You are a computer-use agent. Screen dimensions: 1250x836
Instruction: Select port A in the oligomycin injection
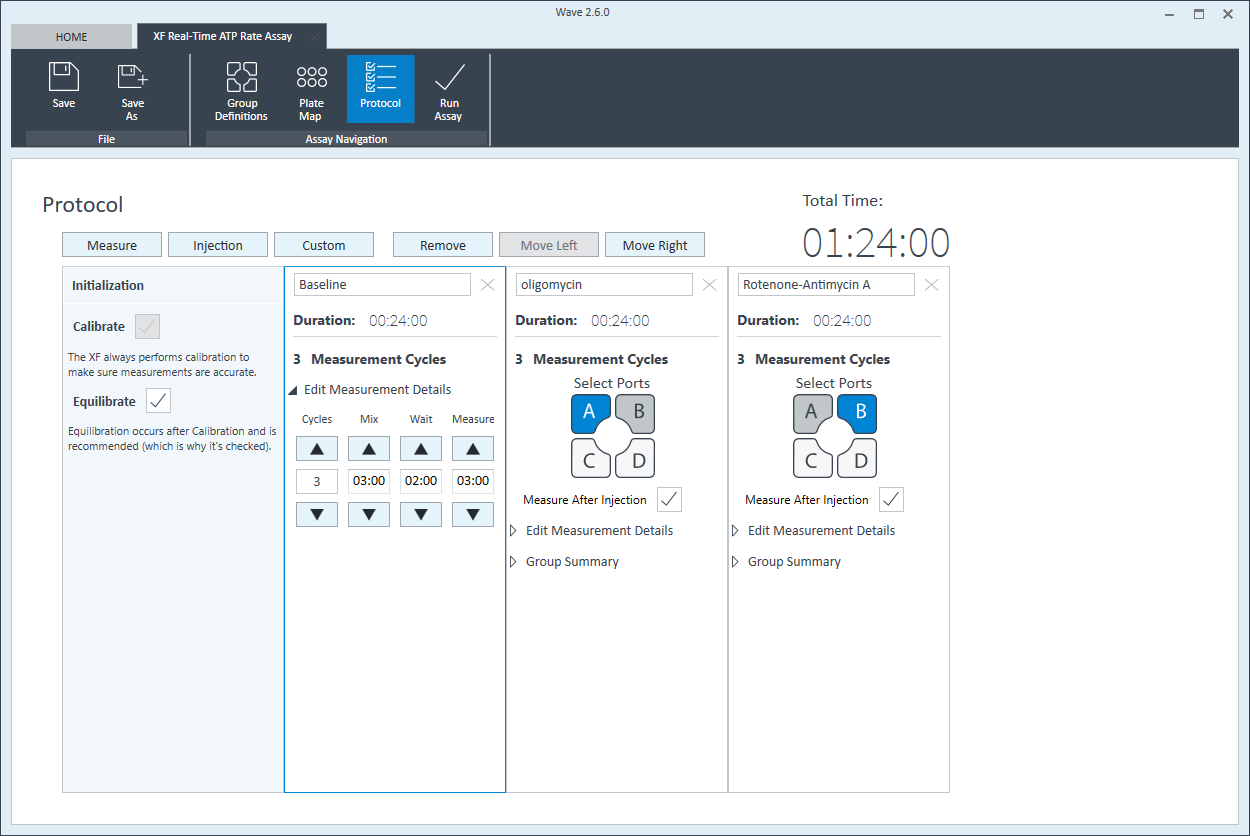[x=590, y=412]
